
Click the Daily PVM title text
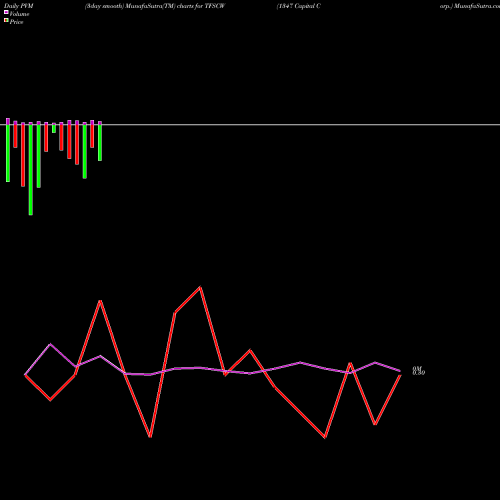pyautogui.click(x=19, y=6)
